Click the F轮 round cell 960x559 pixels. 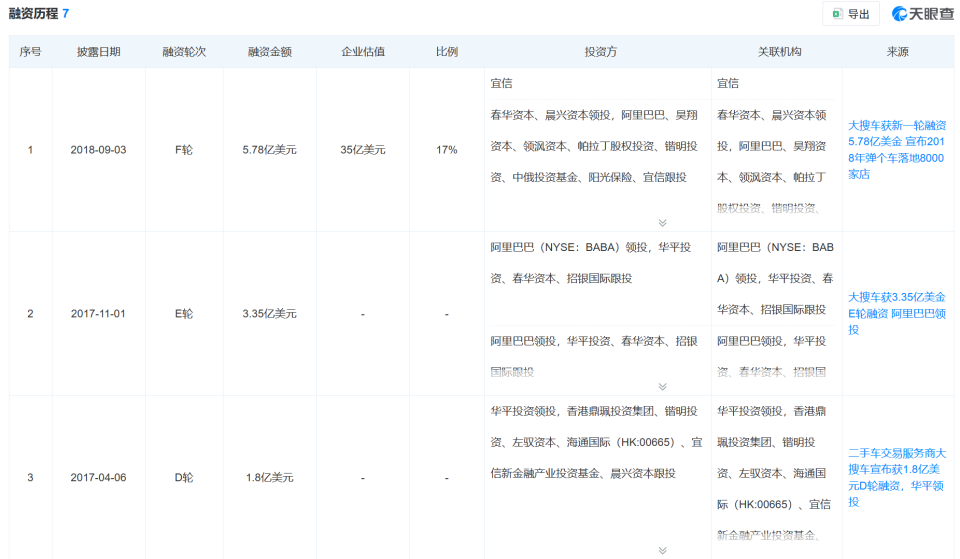coord(184,149)
